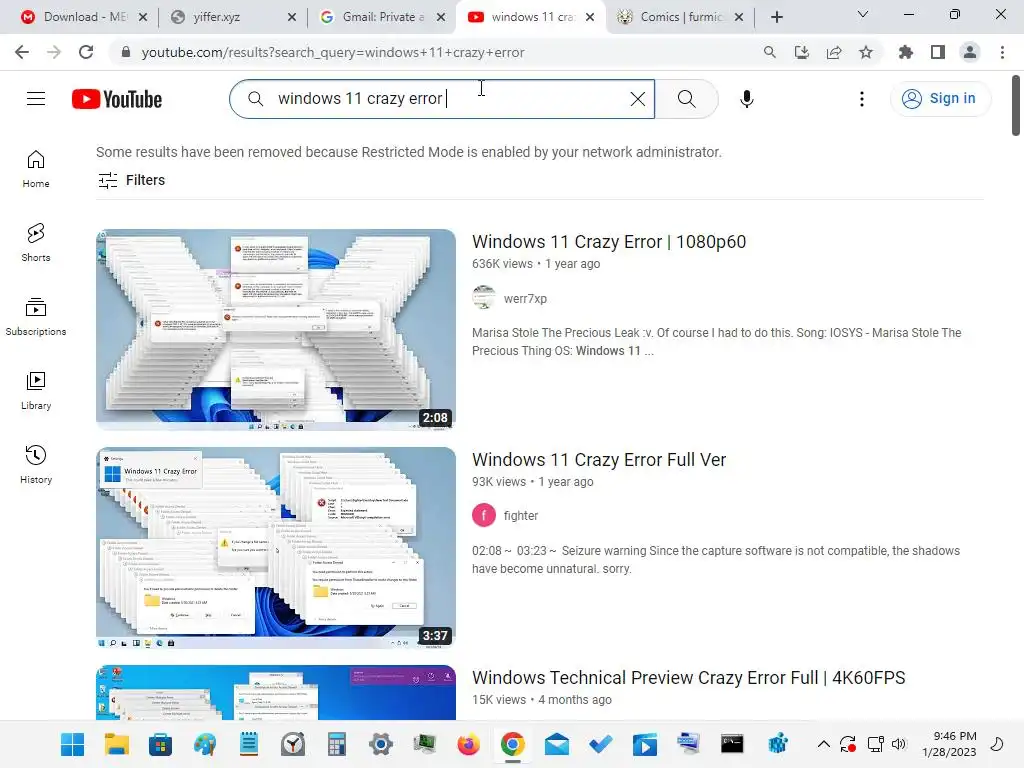The image size is (1024, 768).
Task: Open the taskbar clock and date
Action: tap(949, 744)
